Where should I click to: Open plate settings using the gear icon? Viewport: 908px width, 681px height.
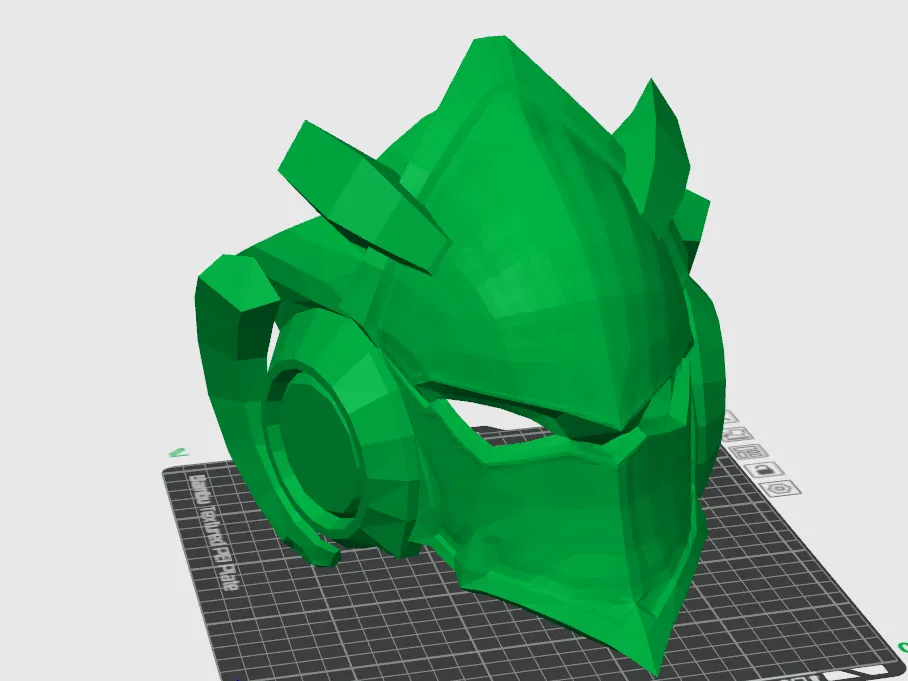pyautogui.click(x=778, y=488)
